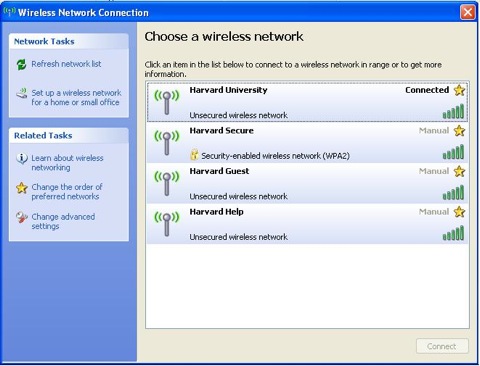Click the padlock icon on Harvard Secure
The image size is (480, 366).
pos(194,155)
